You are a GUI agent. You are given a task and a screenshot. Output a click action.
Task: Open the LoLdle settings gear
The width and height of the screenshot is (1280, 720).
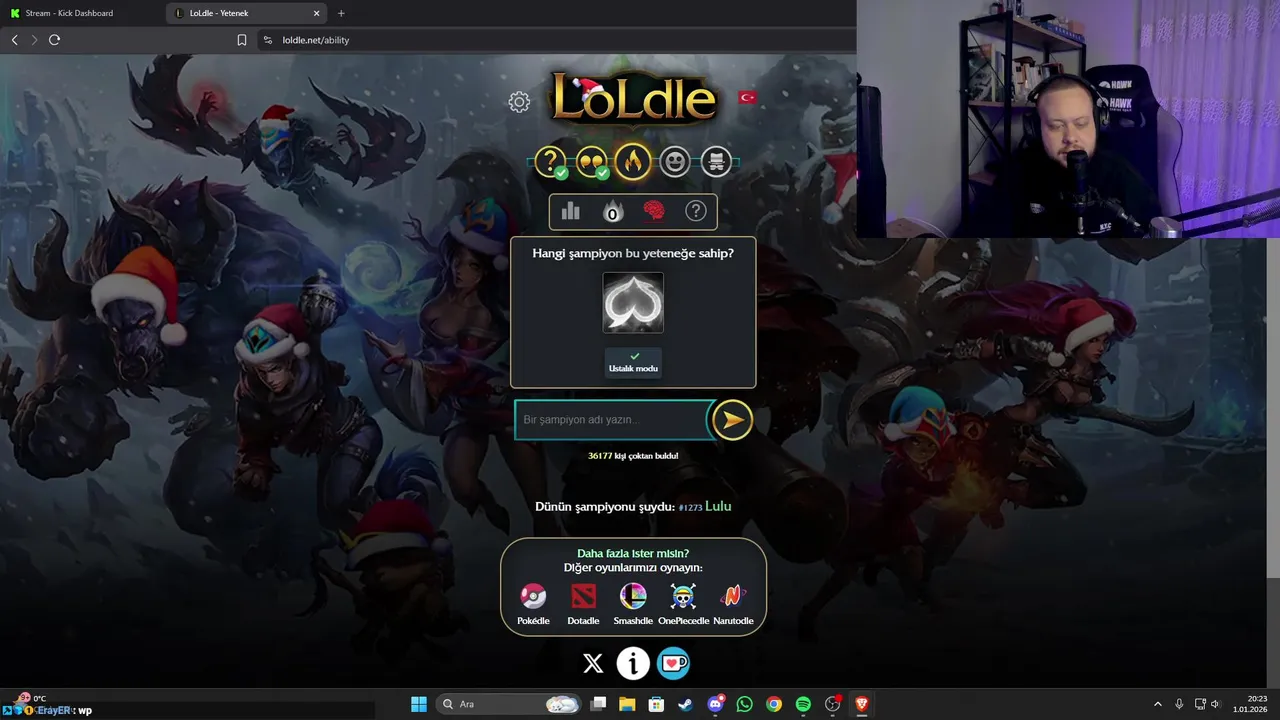518,101
